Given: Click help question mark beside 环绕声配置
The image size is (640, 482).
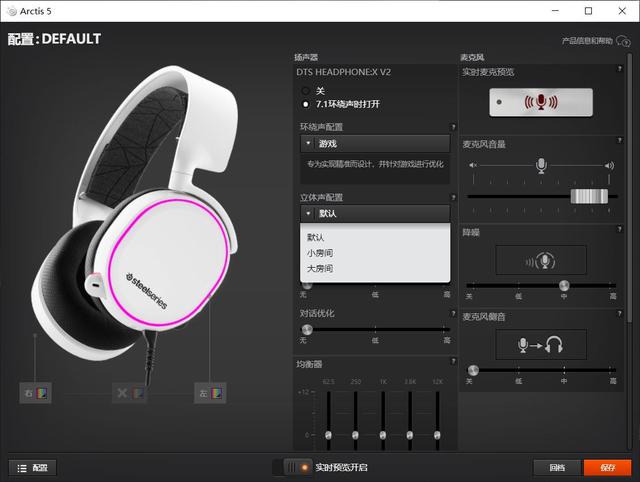Looking at the screenshot, I should [453, 127].
